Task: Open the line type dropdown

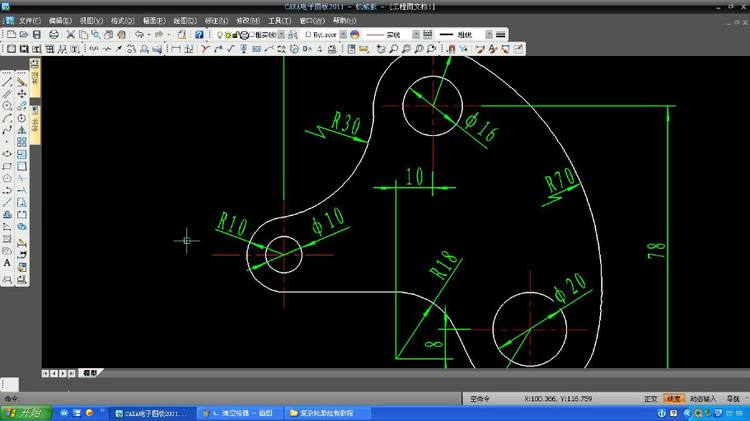Action: 416,34
